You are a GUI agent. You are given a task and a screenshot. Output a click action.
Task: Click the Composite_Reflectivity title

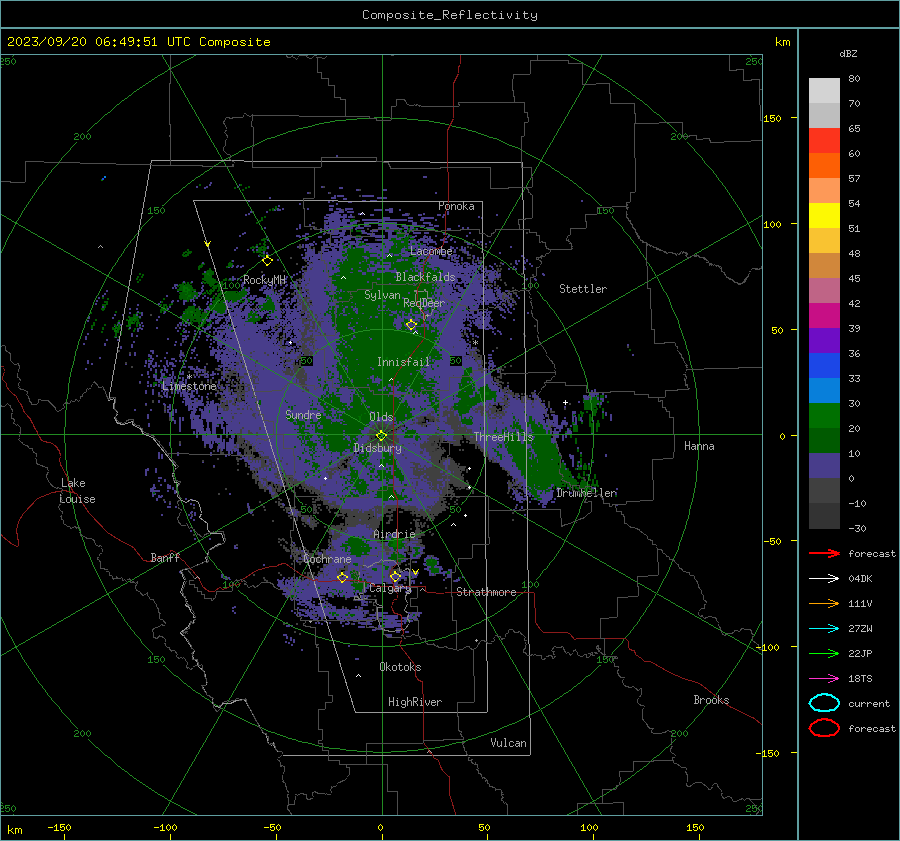coord(450,15)
